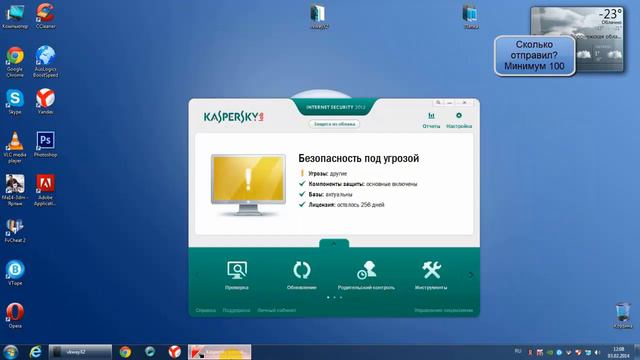Switch to the Kaspersky taskbar button
This screenshot has height=360, width=640.
click(x=220, y=352)
